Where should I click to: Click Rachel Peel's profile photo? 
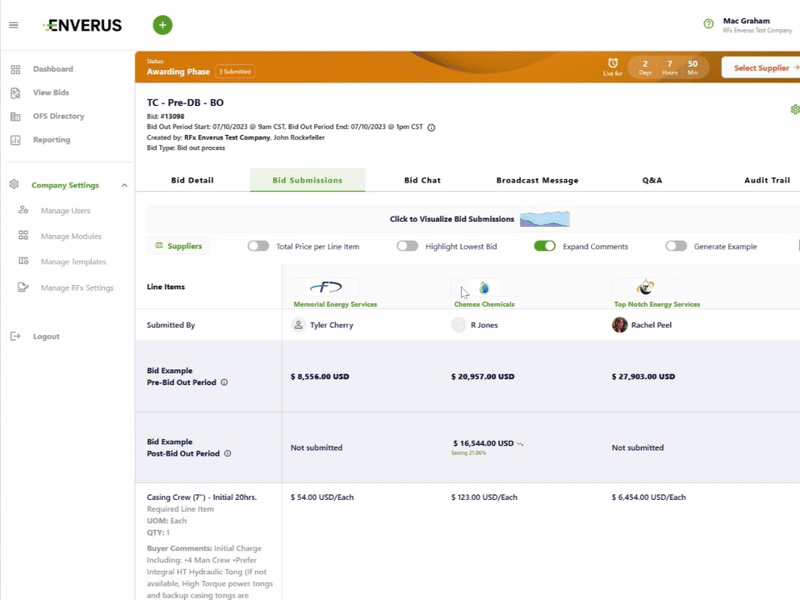[x=619, y=324]
